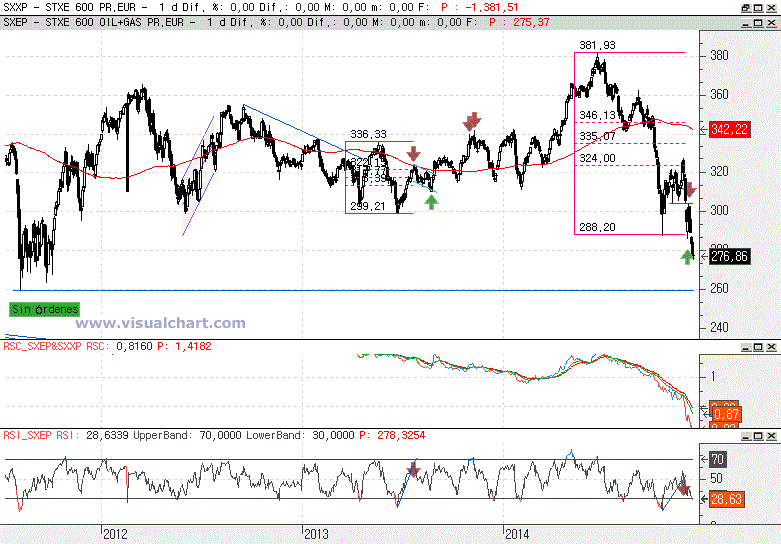This screenshot has width=781, height=544.
Task: Click the green 'Sin órdenes' button
Action: coord(45,309)
